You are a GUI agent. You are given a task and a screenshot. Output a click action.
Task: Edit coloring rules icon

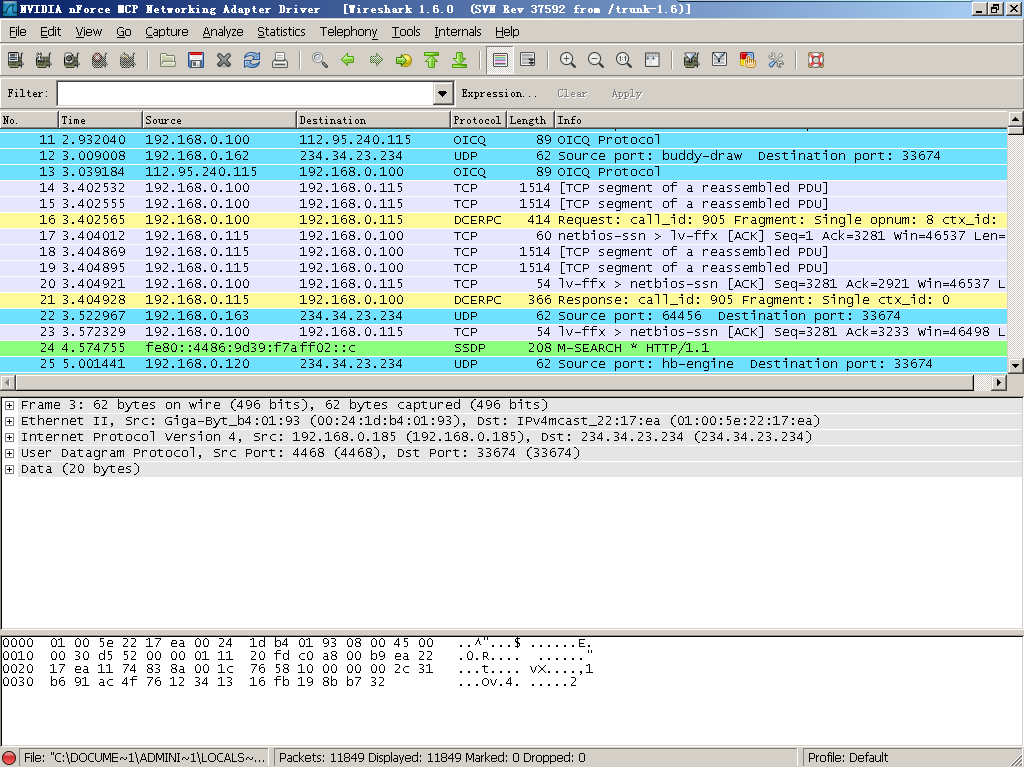point(748,60)
